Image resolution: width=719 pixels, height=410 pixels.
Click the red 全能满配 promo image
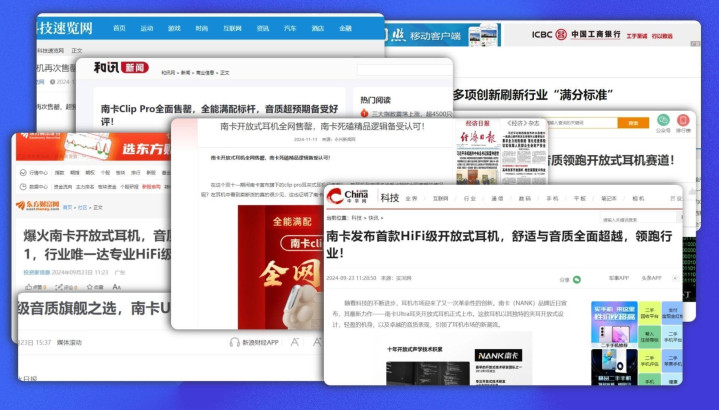(x=281, y=267)
